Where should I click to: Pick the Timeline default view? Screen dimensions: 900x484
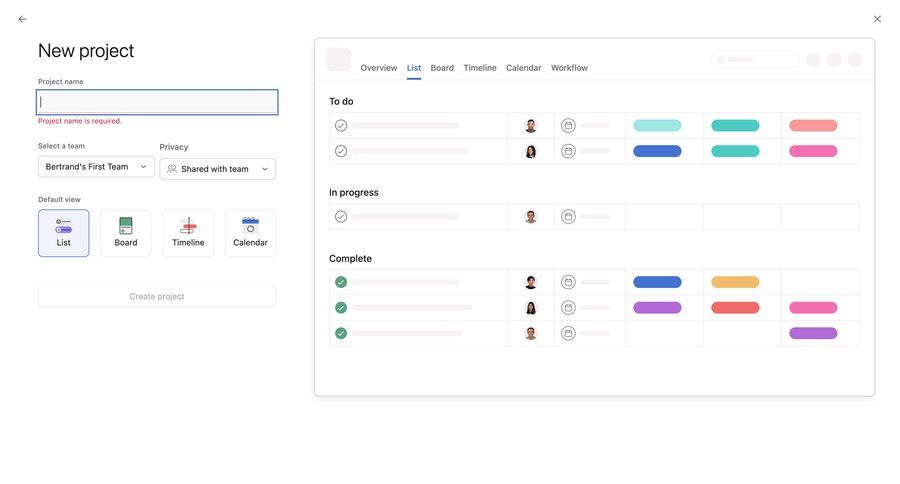(x=188, y=233)
